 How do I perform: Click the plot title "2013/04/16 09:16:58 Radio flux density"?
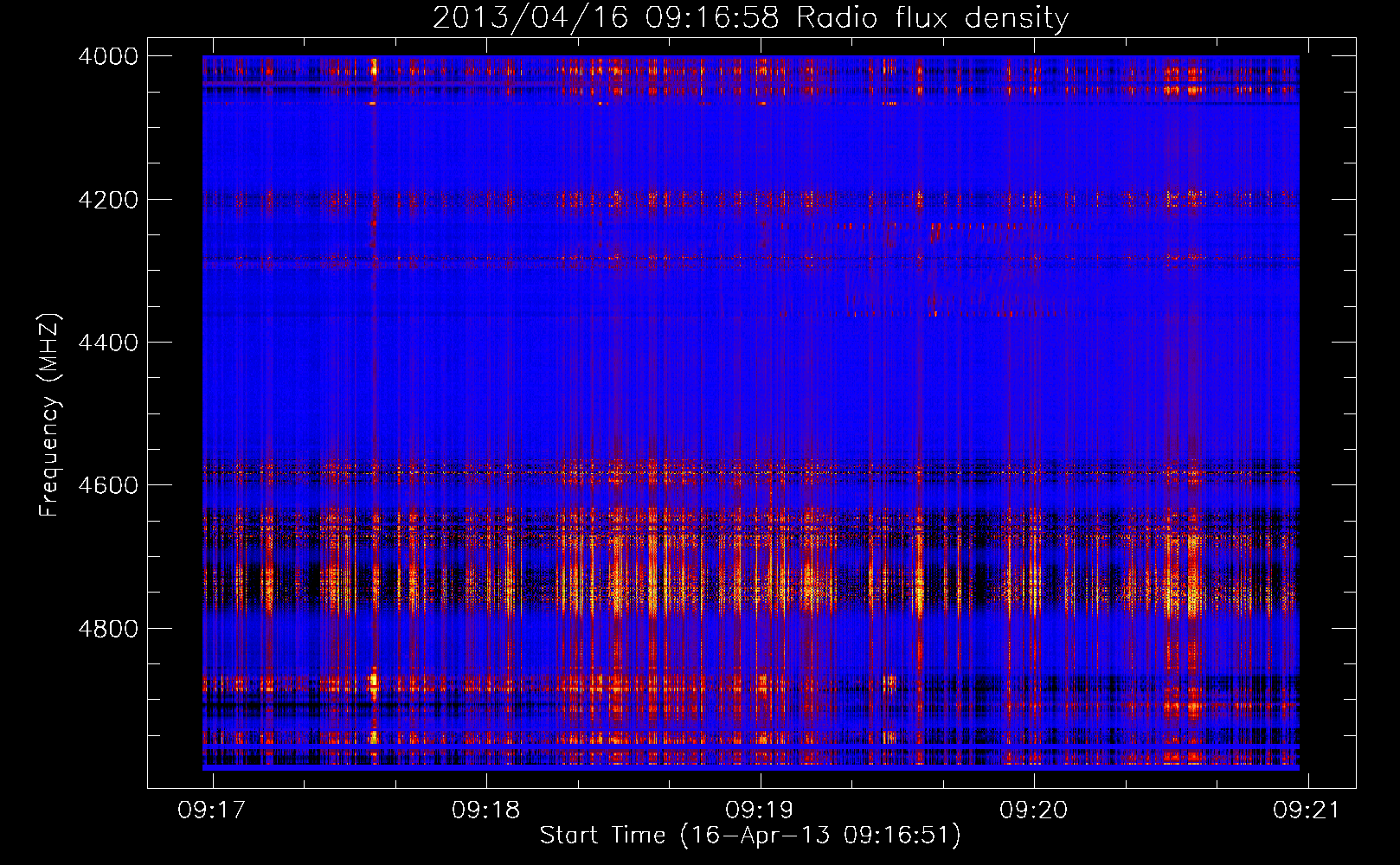(x=750, y=17)
